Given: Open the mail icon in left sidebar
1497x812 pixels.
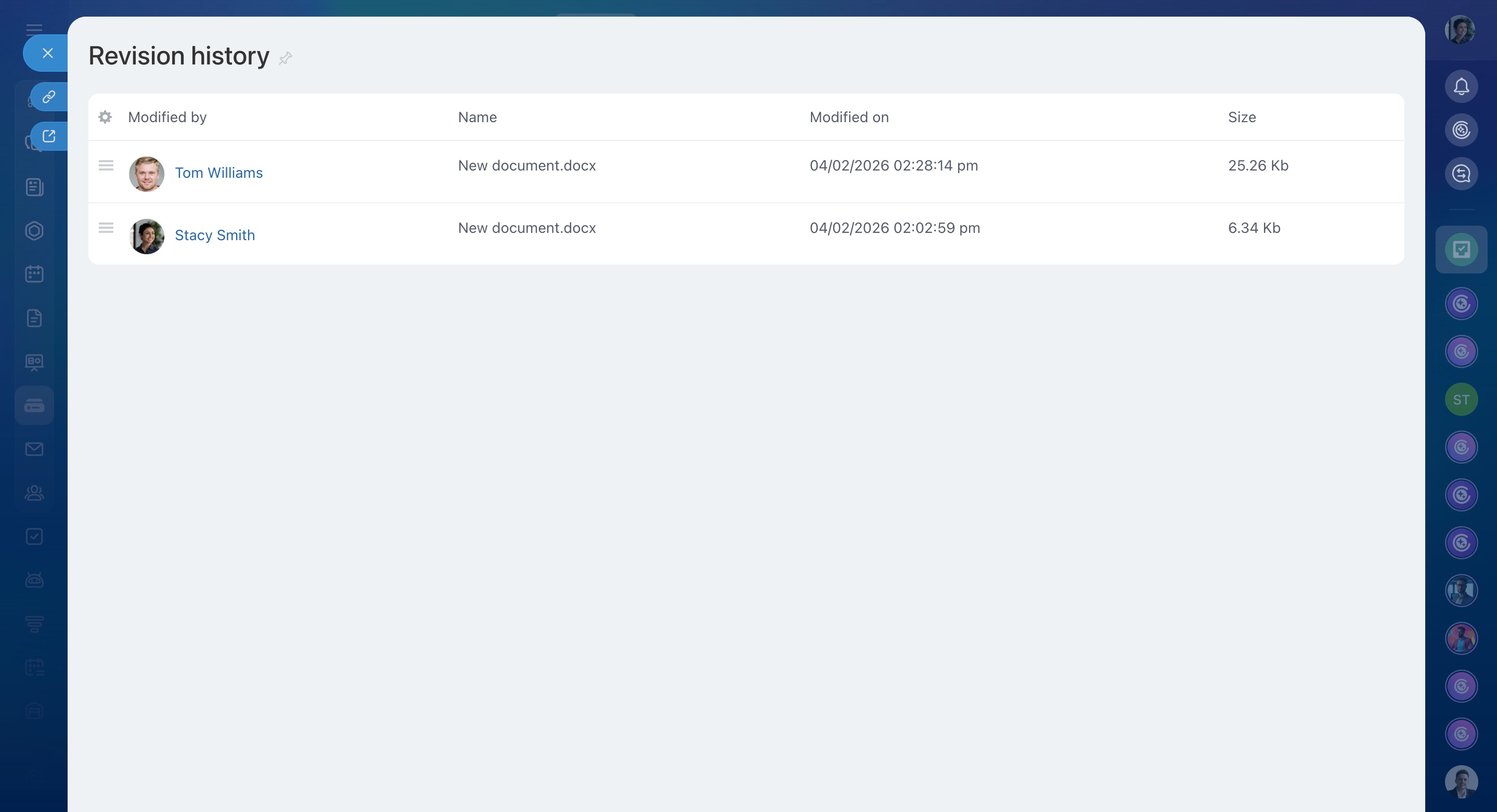Looking at the screenshot, I should [x=34, y=449].
